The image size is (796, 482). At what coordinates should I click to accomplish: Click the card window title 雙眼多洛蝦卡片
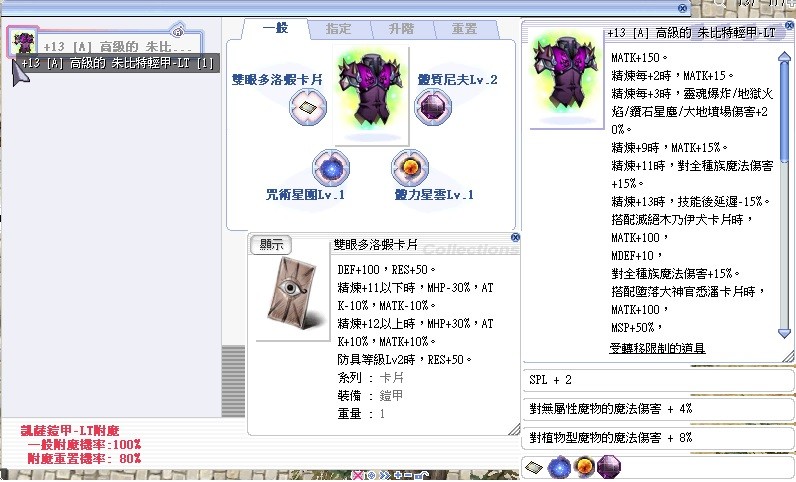(x=376, y=245)
